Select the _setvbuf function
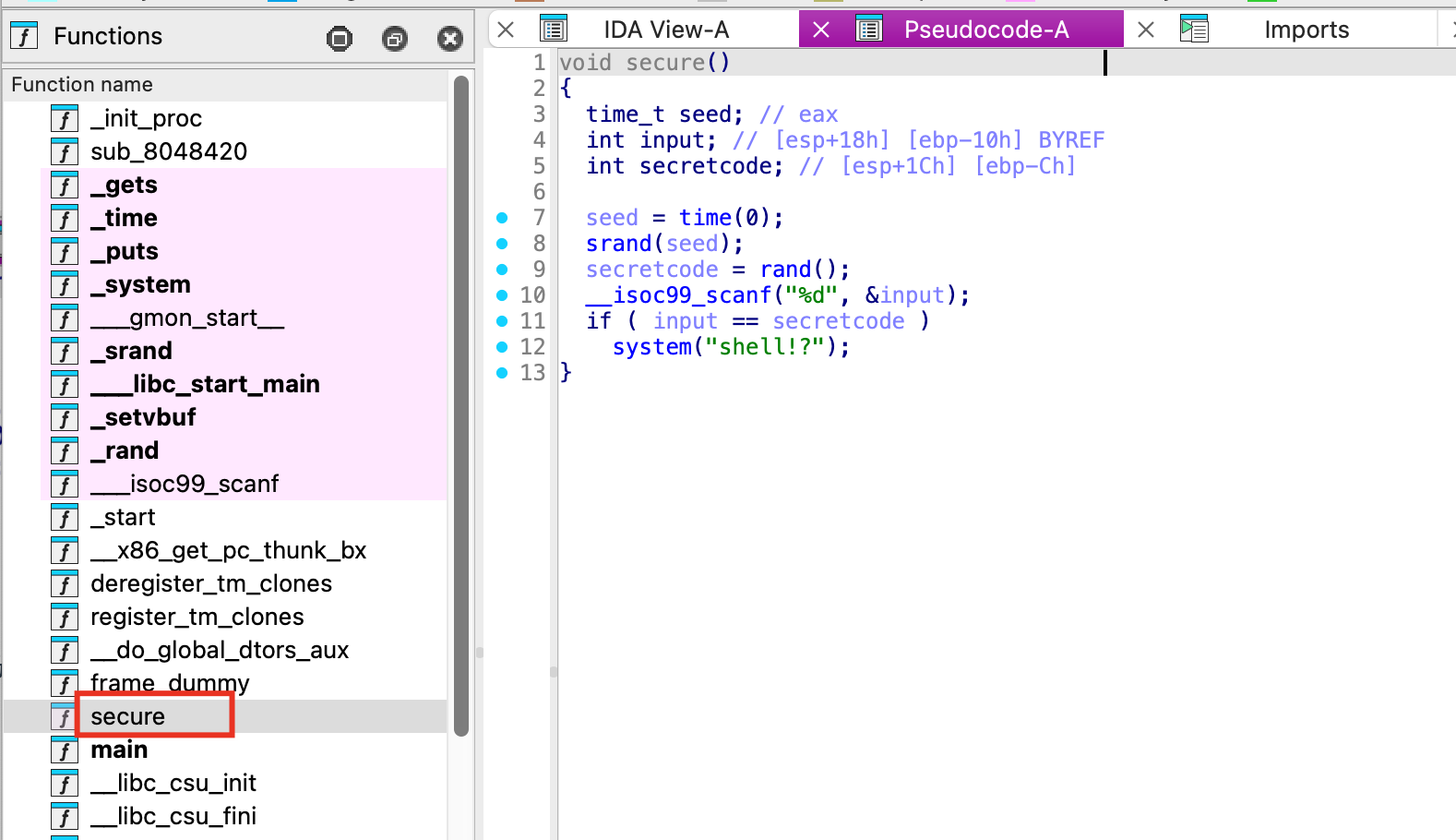This screenshot has height=840, width=1456. point(143,417)
